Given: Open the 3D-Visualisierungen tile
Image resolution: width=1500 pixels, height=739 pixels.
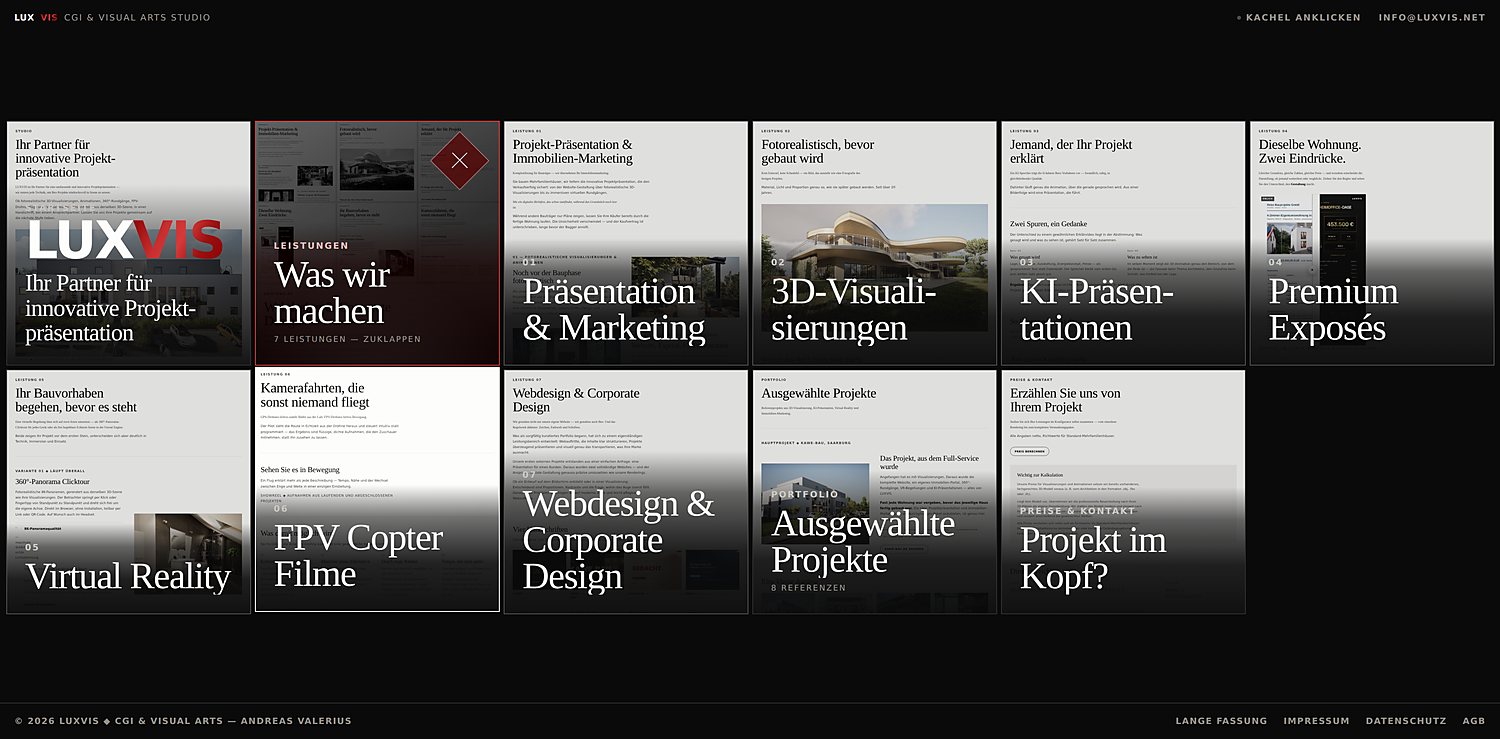Looking at the screenshot, I should coord(874,243).
